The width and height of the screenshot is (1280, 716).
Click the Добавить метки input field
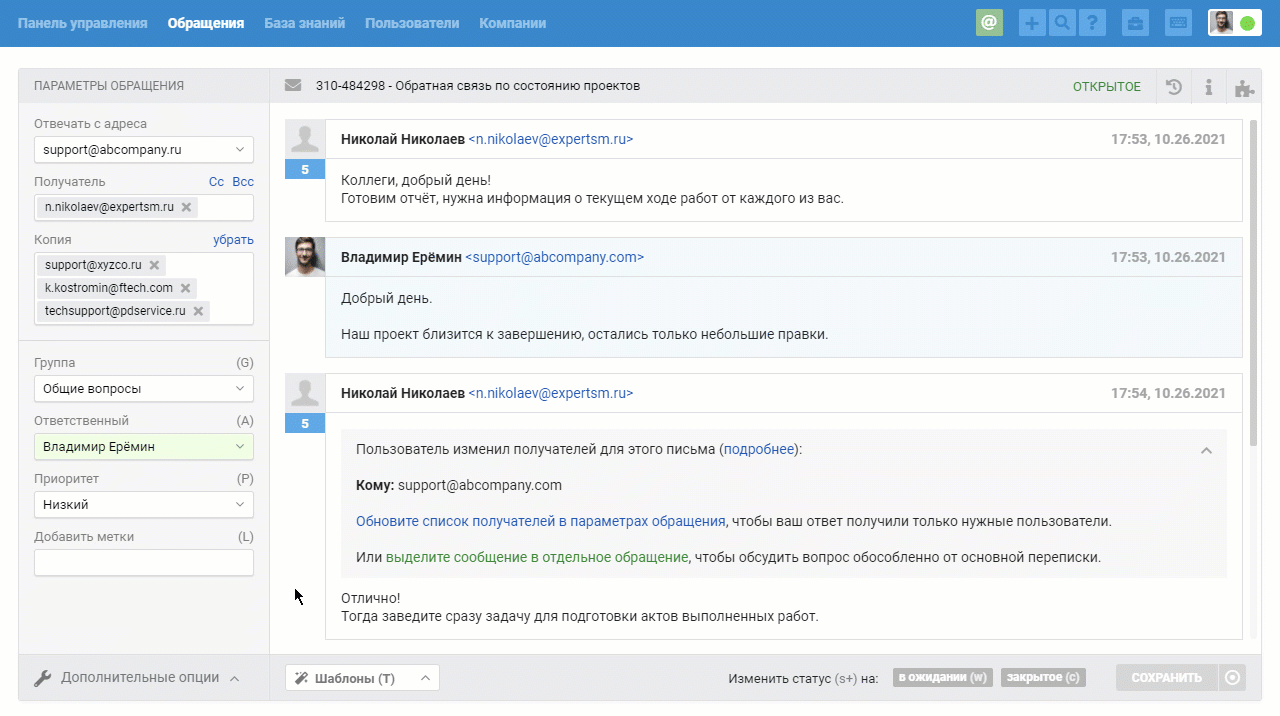tap(143, 563)
